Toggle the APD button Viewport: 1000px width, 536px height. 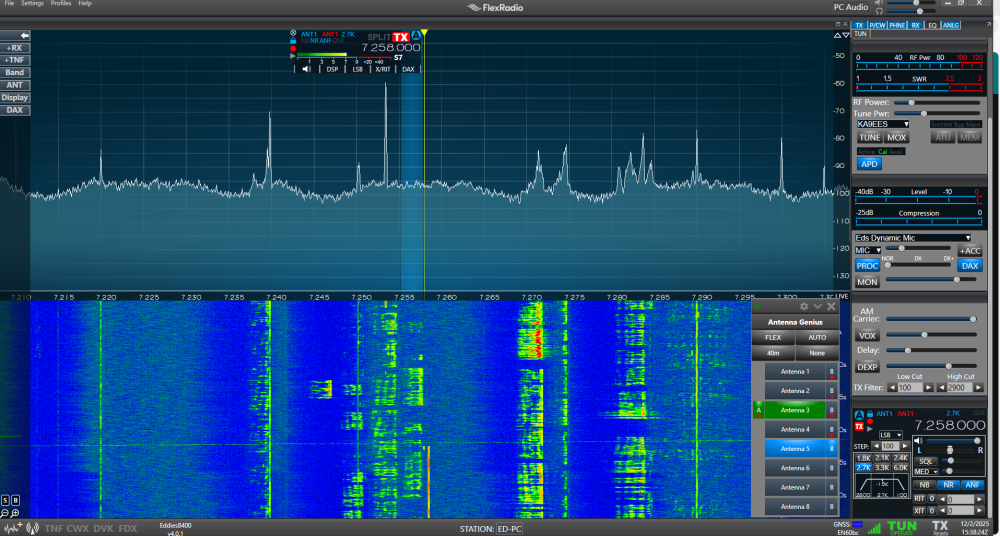tap(869, 164)
